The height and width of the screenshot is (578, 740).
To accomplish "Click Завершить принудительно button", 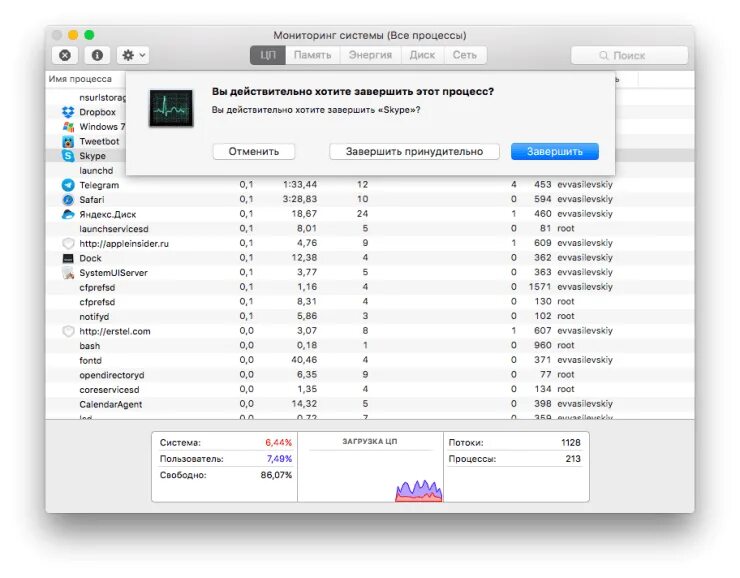I will 414,151.
